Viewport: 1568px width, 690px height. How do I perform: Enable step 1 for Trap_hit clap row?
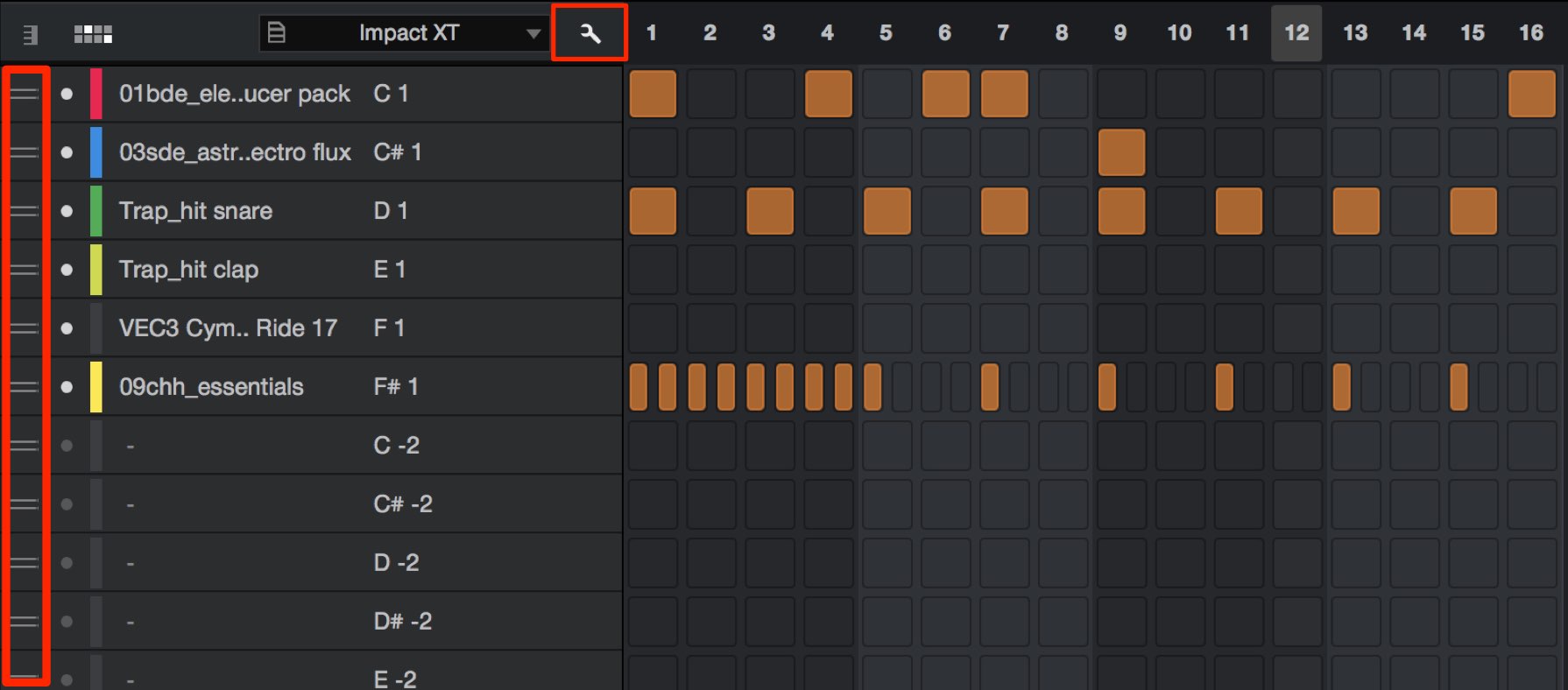click(x=653, y=270)
